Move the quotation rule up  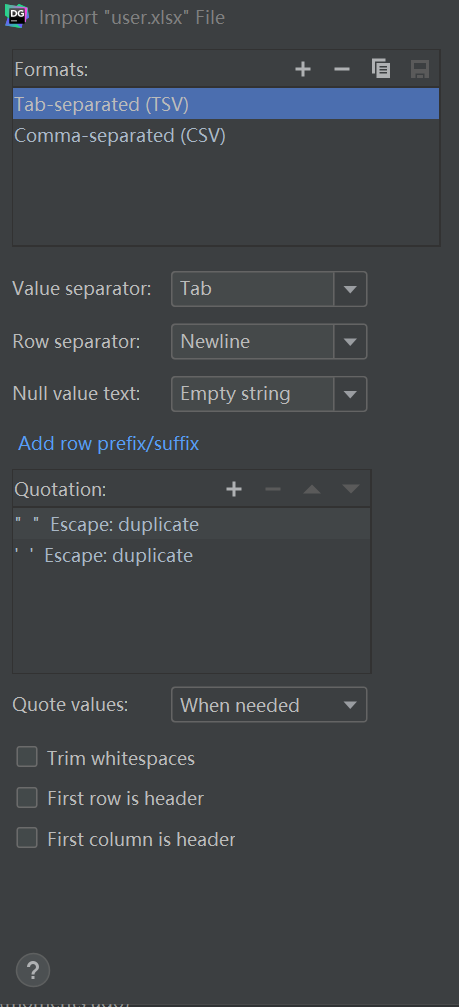(x=312, y=489)
